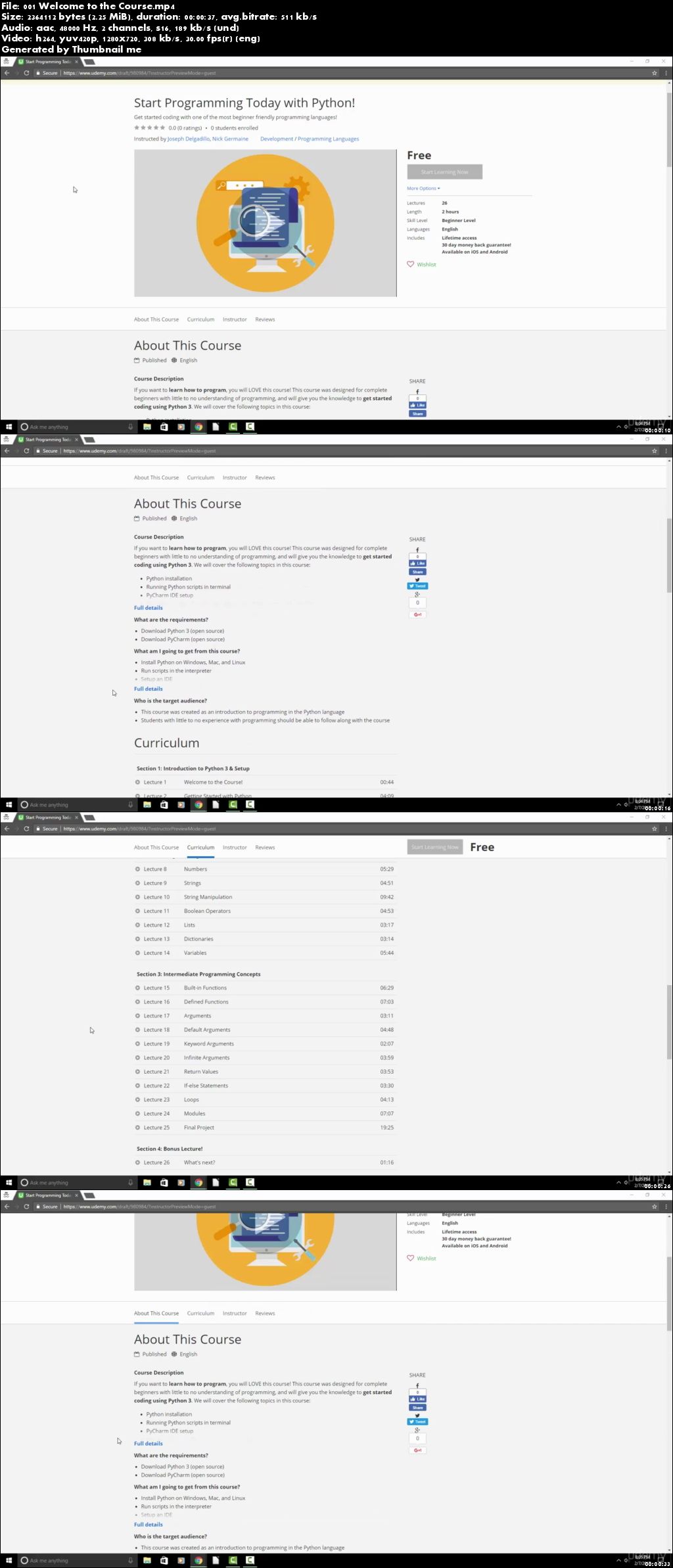This screenshot has height=1568, width=673.
Task: Open the Reviews tab in the 00:00:10 frame
Action: pos(265,319)
